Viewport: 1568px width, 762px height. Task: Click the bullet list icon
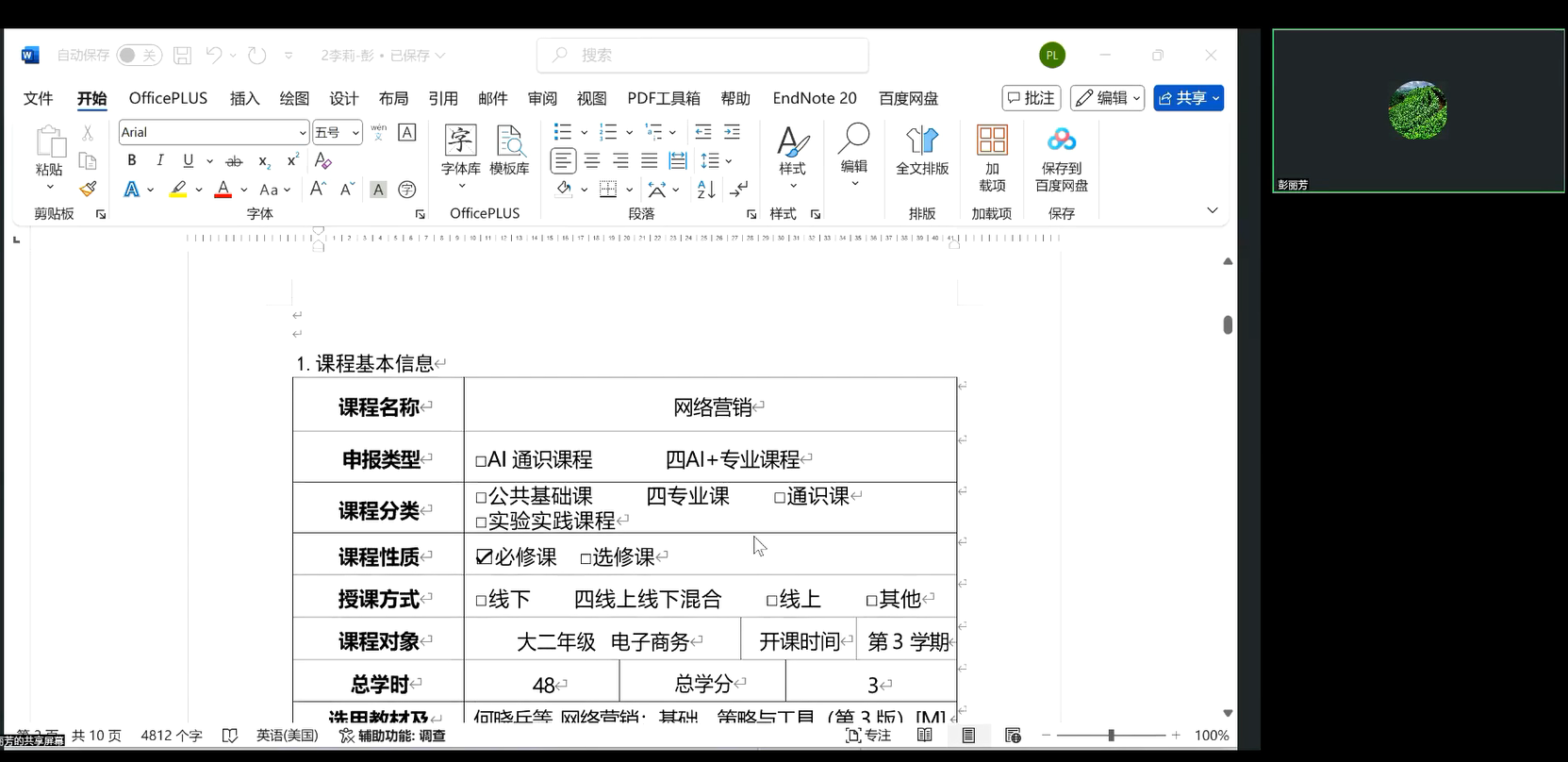(x=563, y=132)
